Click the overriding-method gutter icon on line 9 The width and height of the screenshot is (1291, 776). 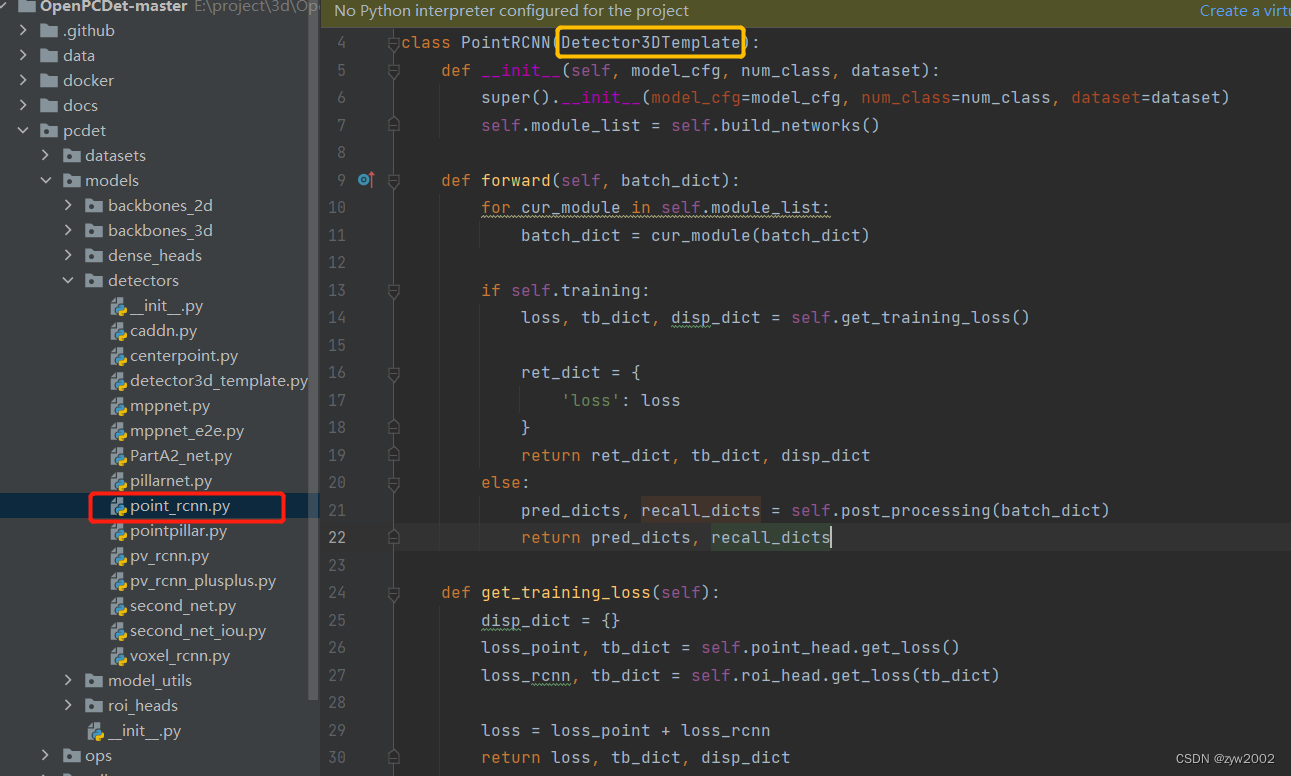366,180
